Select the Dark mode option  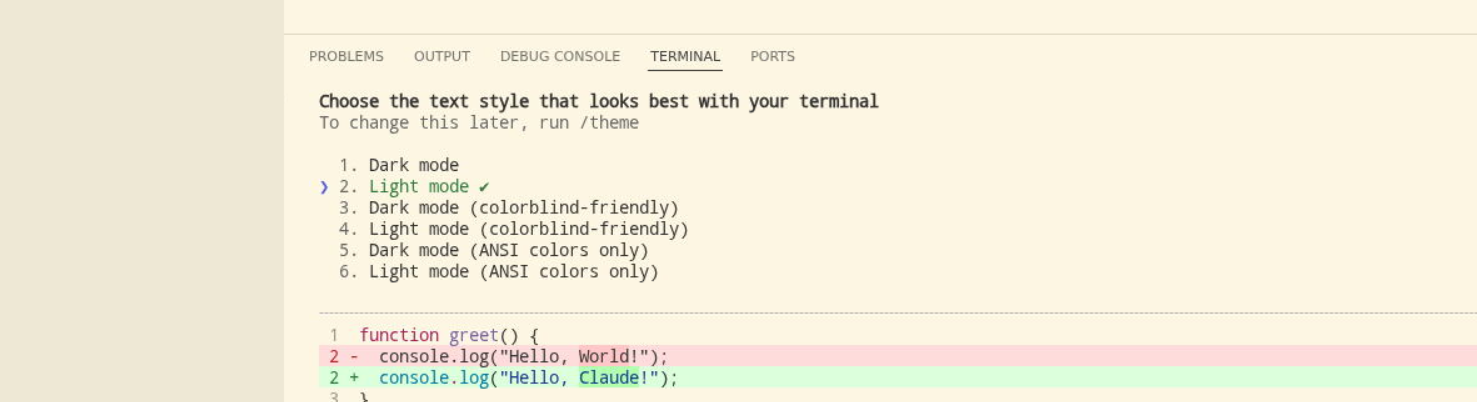(413, 165)
